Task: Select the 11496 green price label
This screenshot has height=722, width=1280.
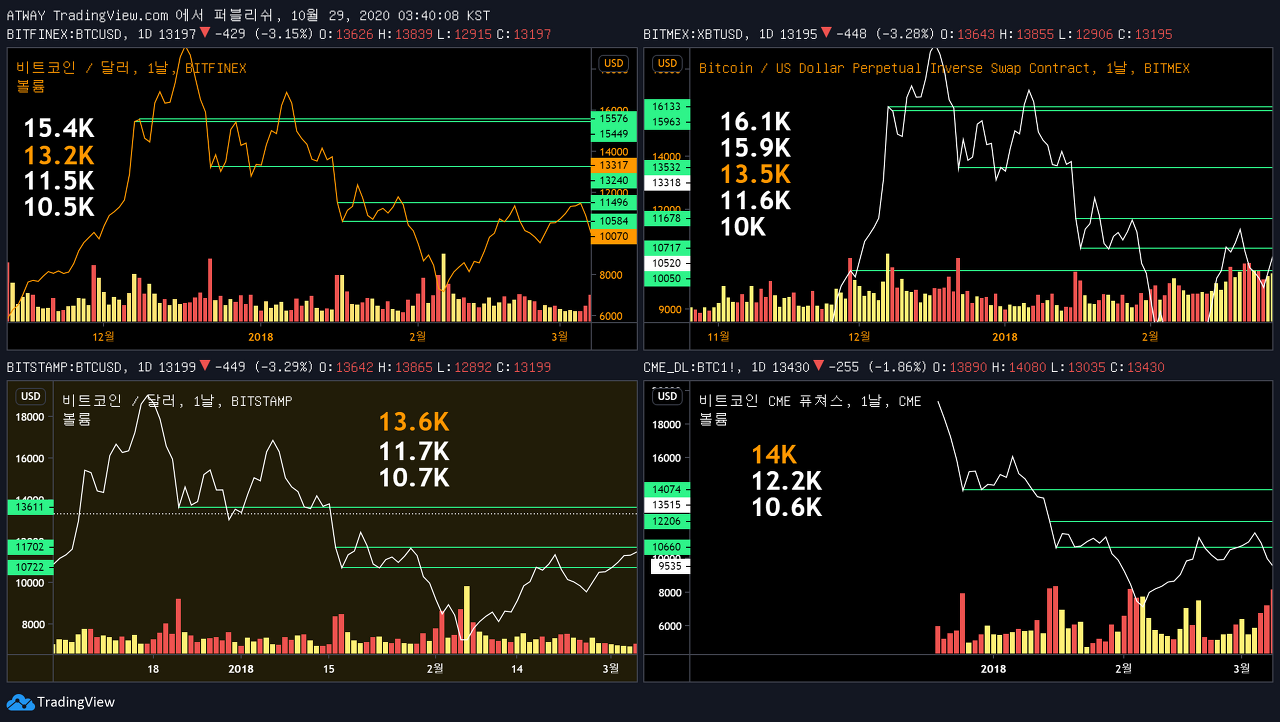Action: 613,202
